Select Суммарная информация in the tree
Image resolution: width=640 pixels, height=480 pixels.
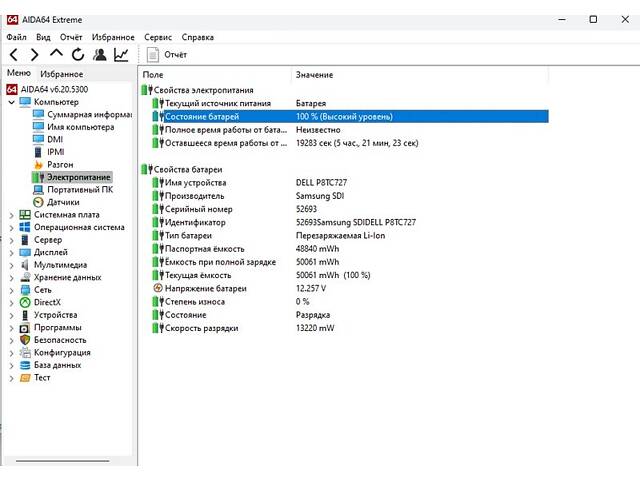click(89, 114)
